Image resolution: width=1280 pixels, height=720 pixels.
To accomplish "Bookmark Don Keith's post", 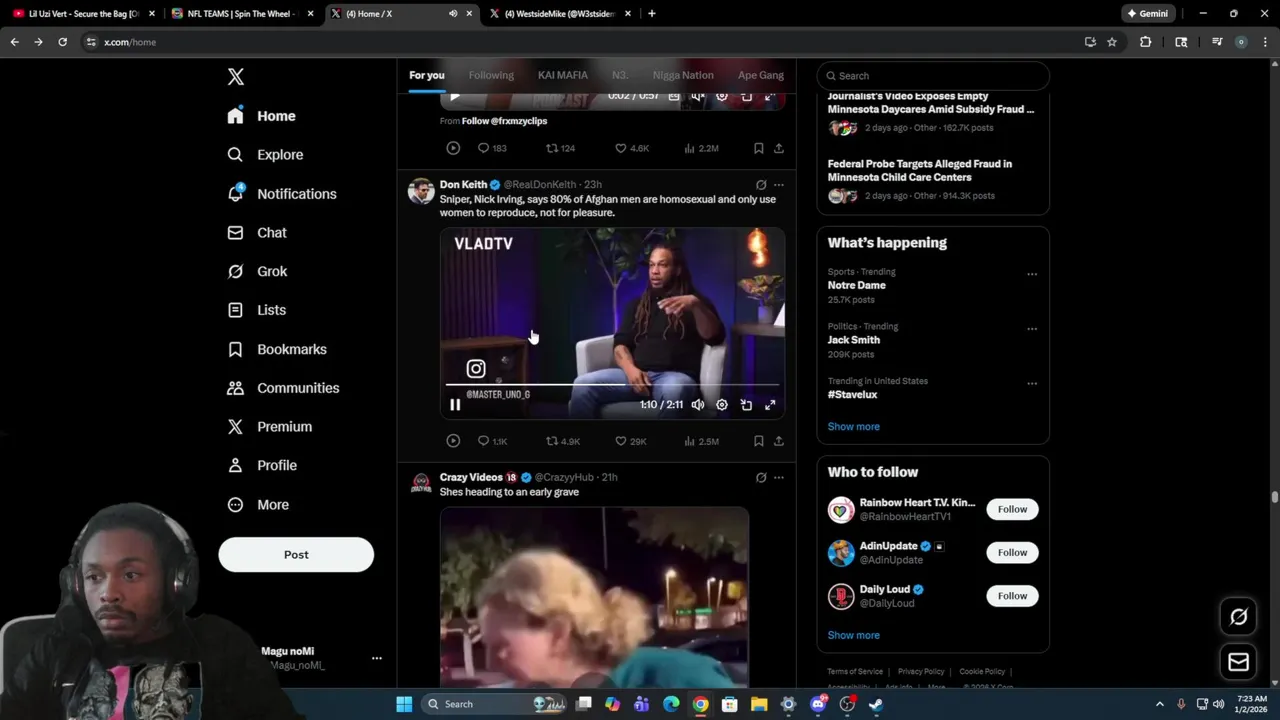I will [759, 441].
